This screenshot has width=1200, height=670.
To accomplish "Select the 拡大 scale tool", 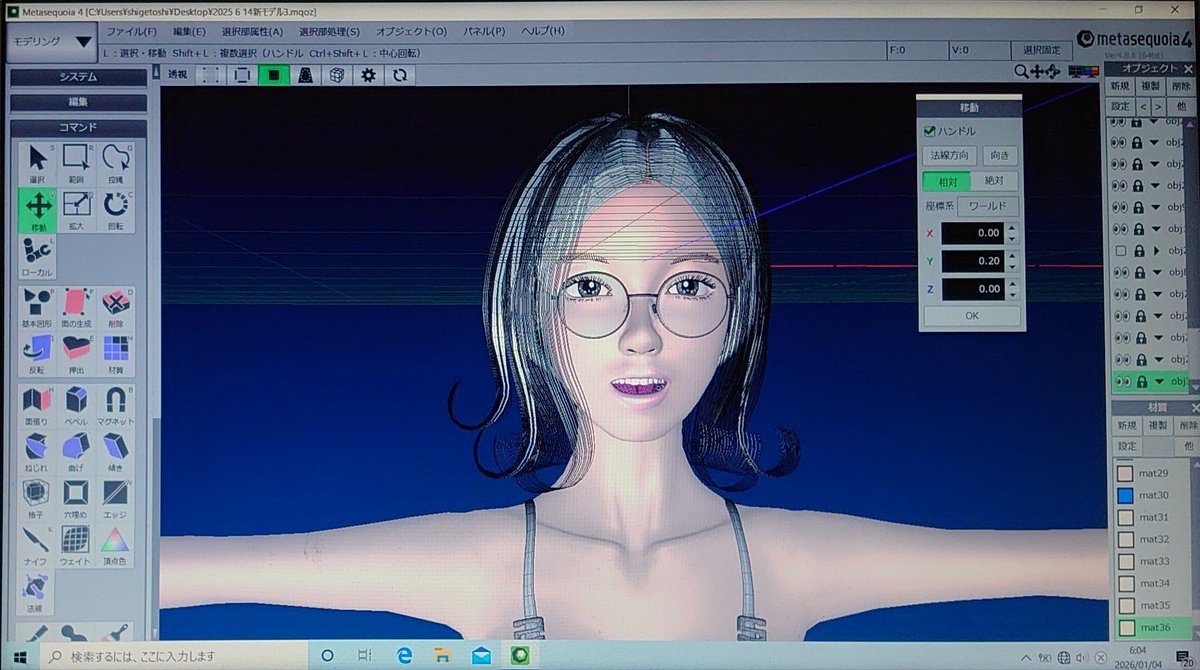I will (76, 210).
